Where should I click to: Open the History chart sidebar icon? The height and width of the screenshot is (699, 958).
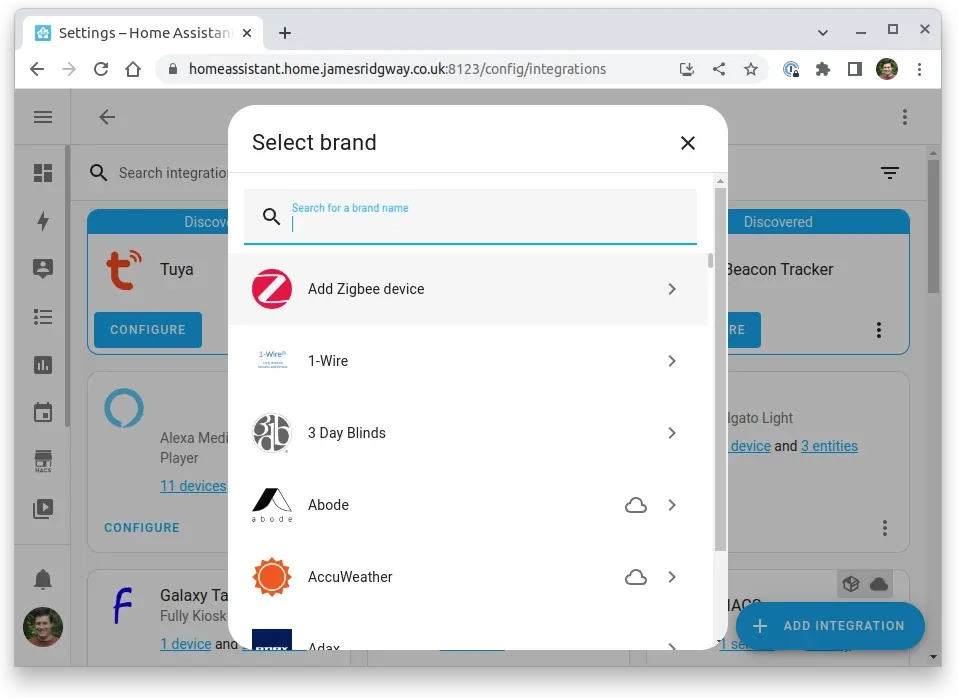(43, 365)
